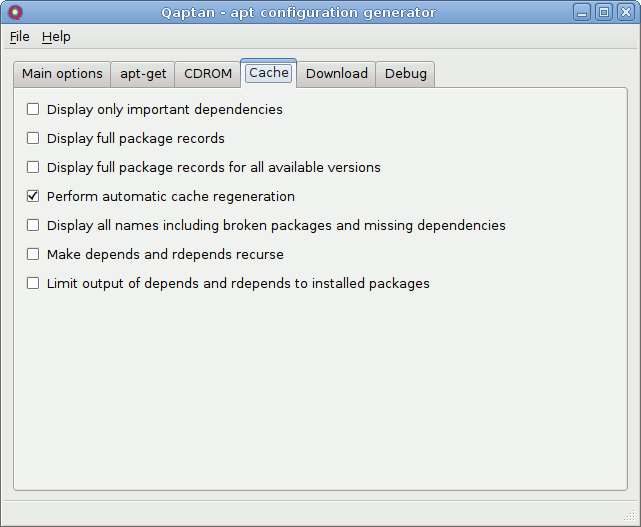Open the File menu
Viewport: 641px width, 527px height.
click(20, 37)
